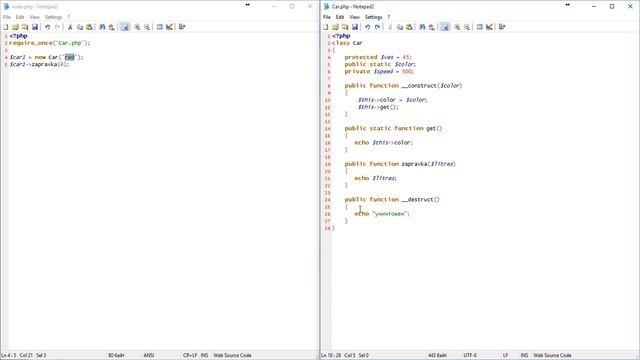Click Copy icon in index.php window

[x=80, y=27]
